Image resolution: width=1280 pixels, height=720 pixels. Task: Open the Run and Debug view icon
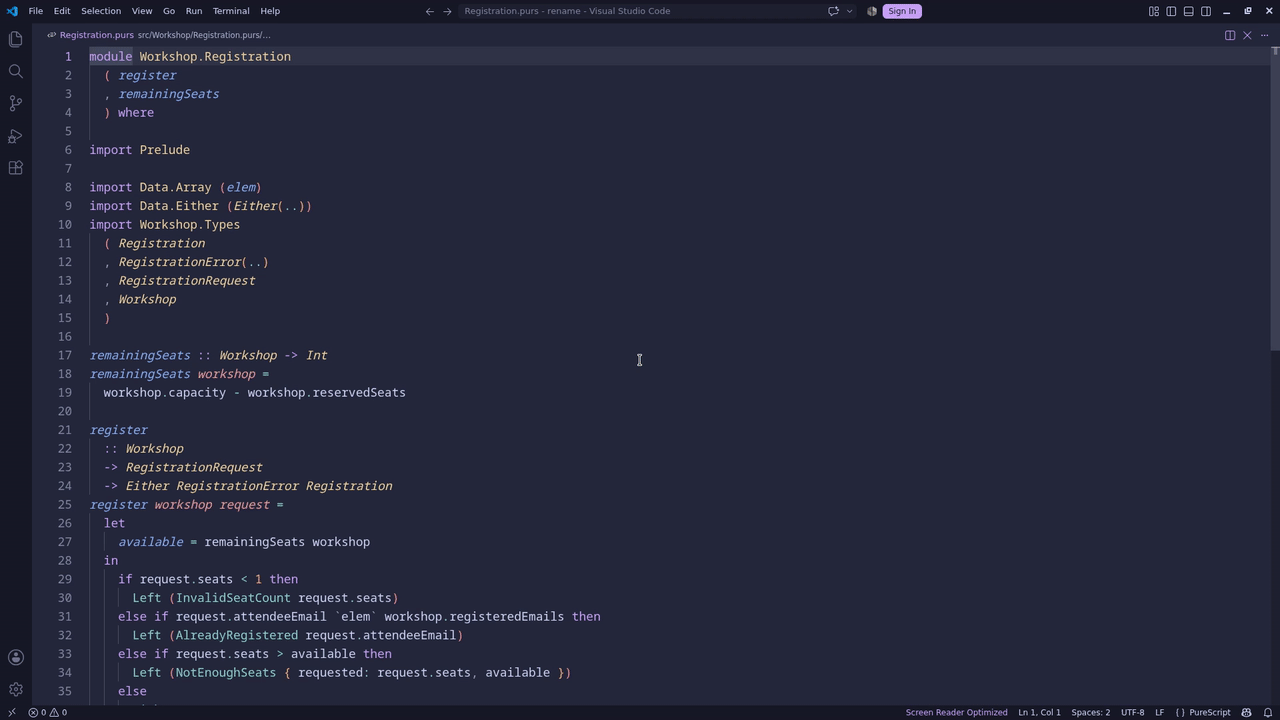(x=15, y=136)
